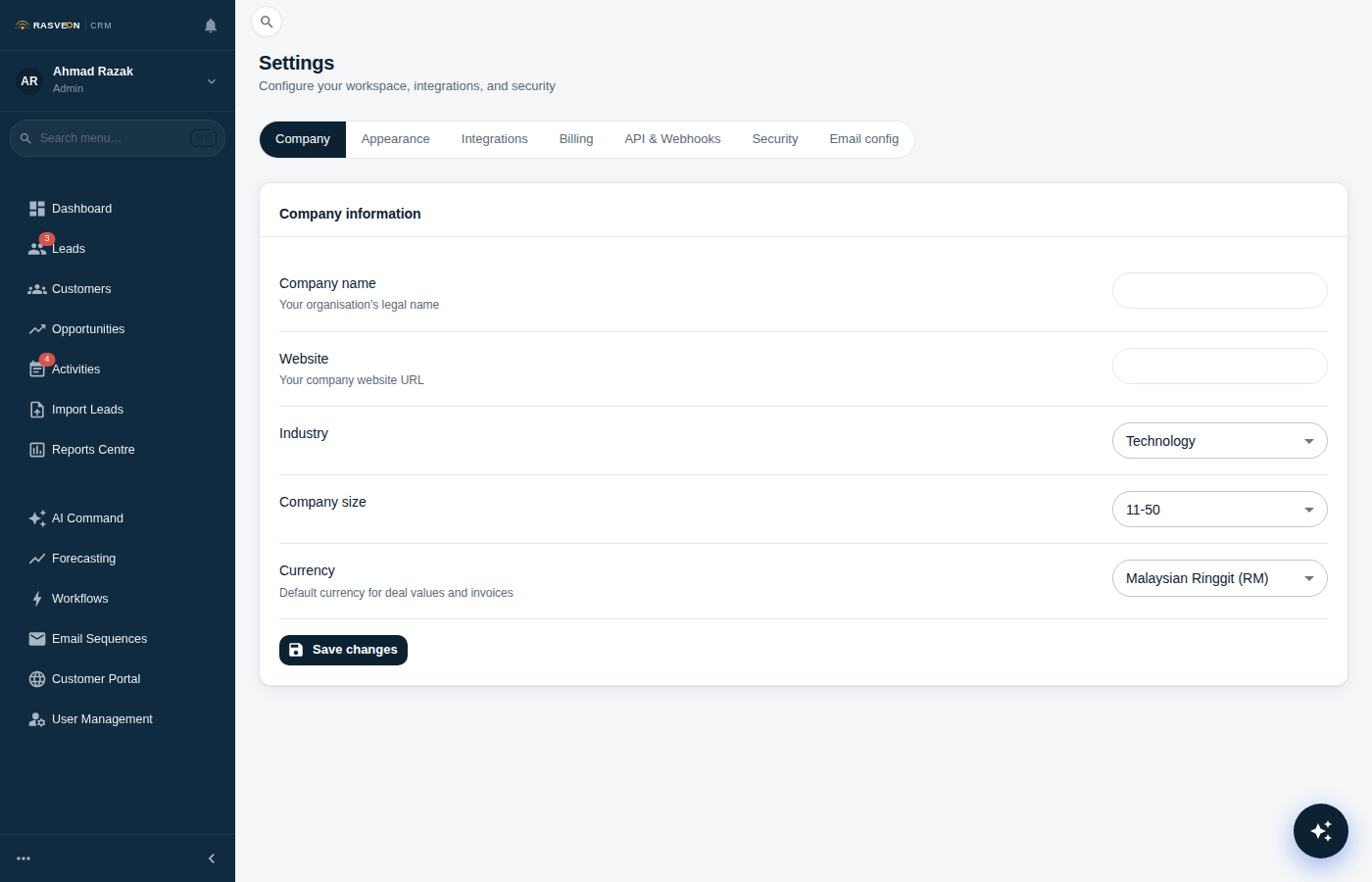The width and height of the screenshot is (1372, 882).
Task: Click the Customer Portal globe icon
Action: pos(37,679)
